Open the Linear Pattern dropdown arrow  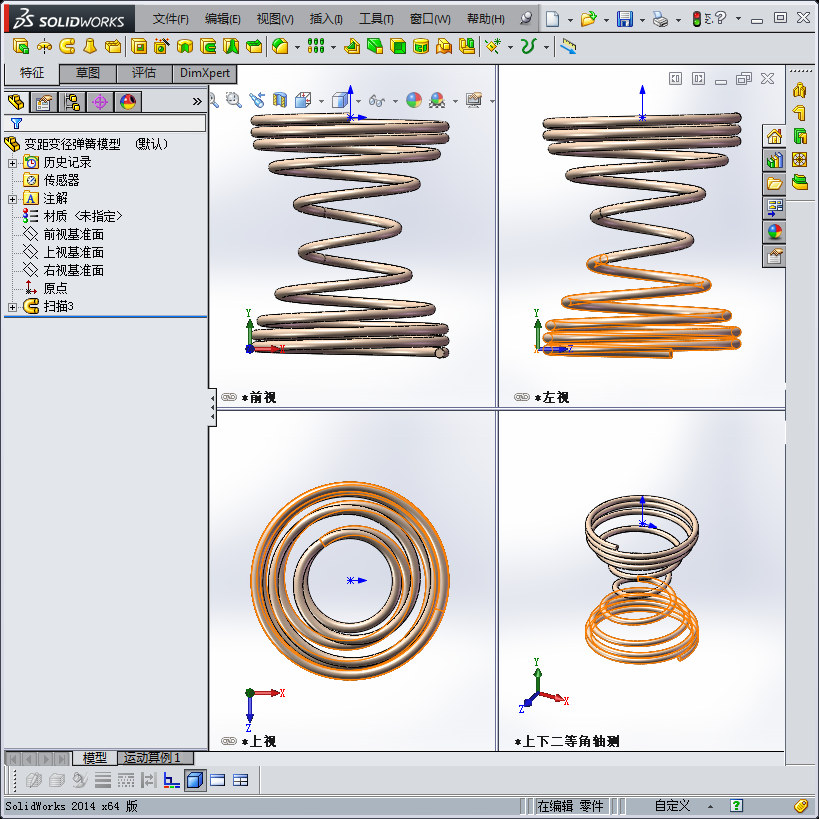click(333, 47)
